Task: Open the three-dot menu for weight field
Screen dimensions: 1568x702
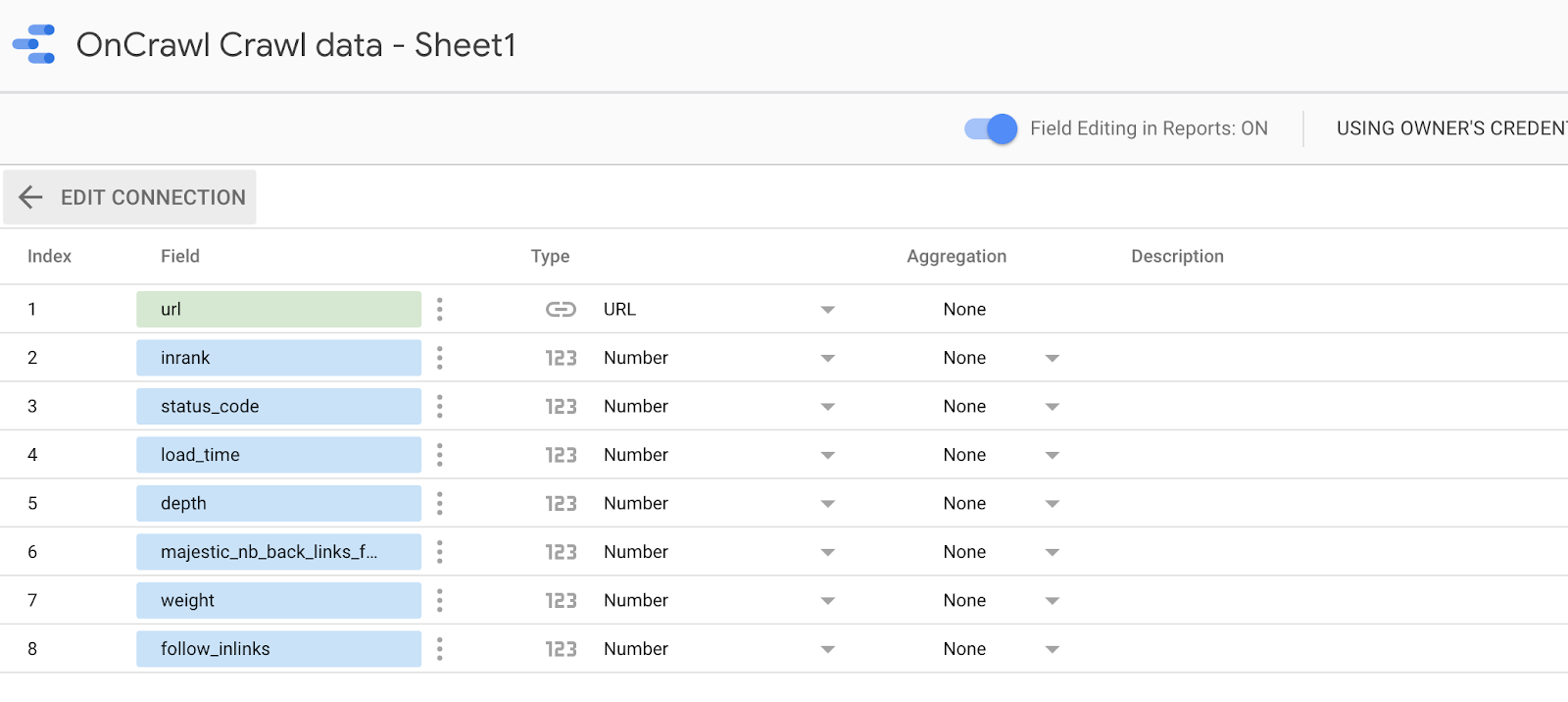Action: [x=439, y=601]
